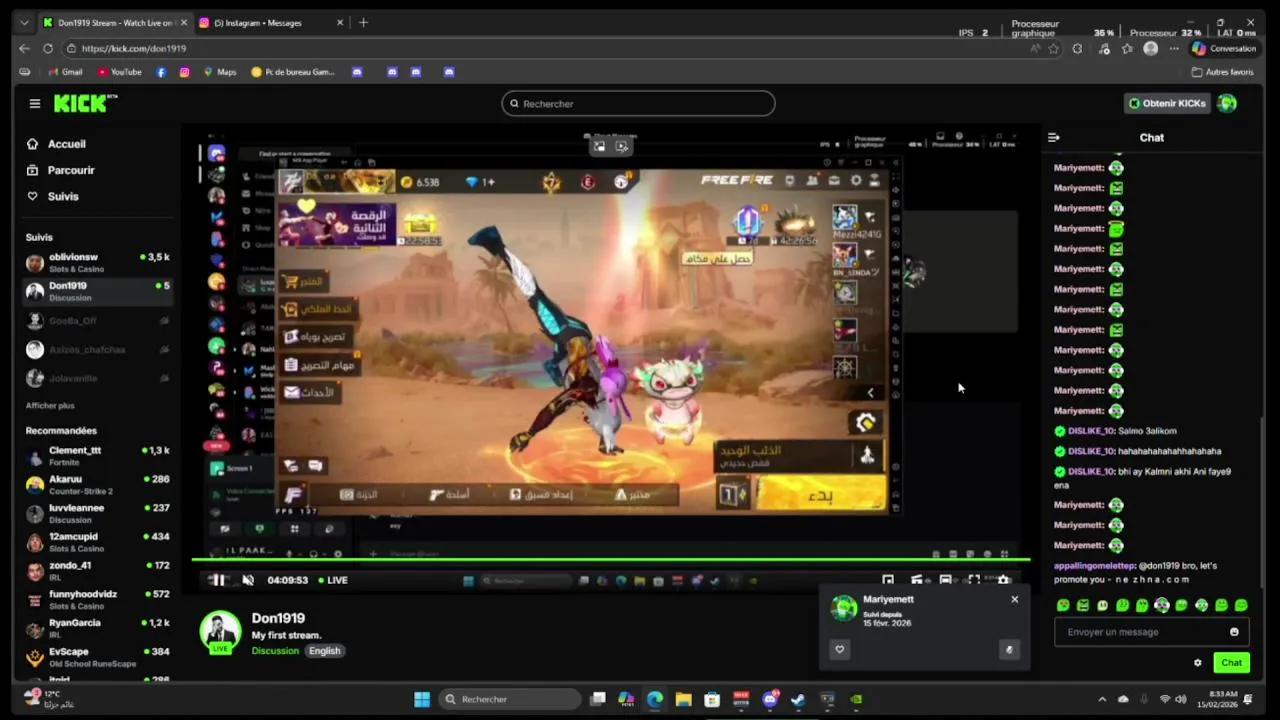The image size is (1280, 720).
Task: Close the Mariyemett user card
Action: pos(1014,599)
